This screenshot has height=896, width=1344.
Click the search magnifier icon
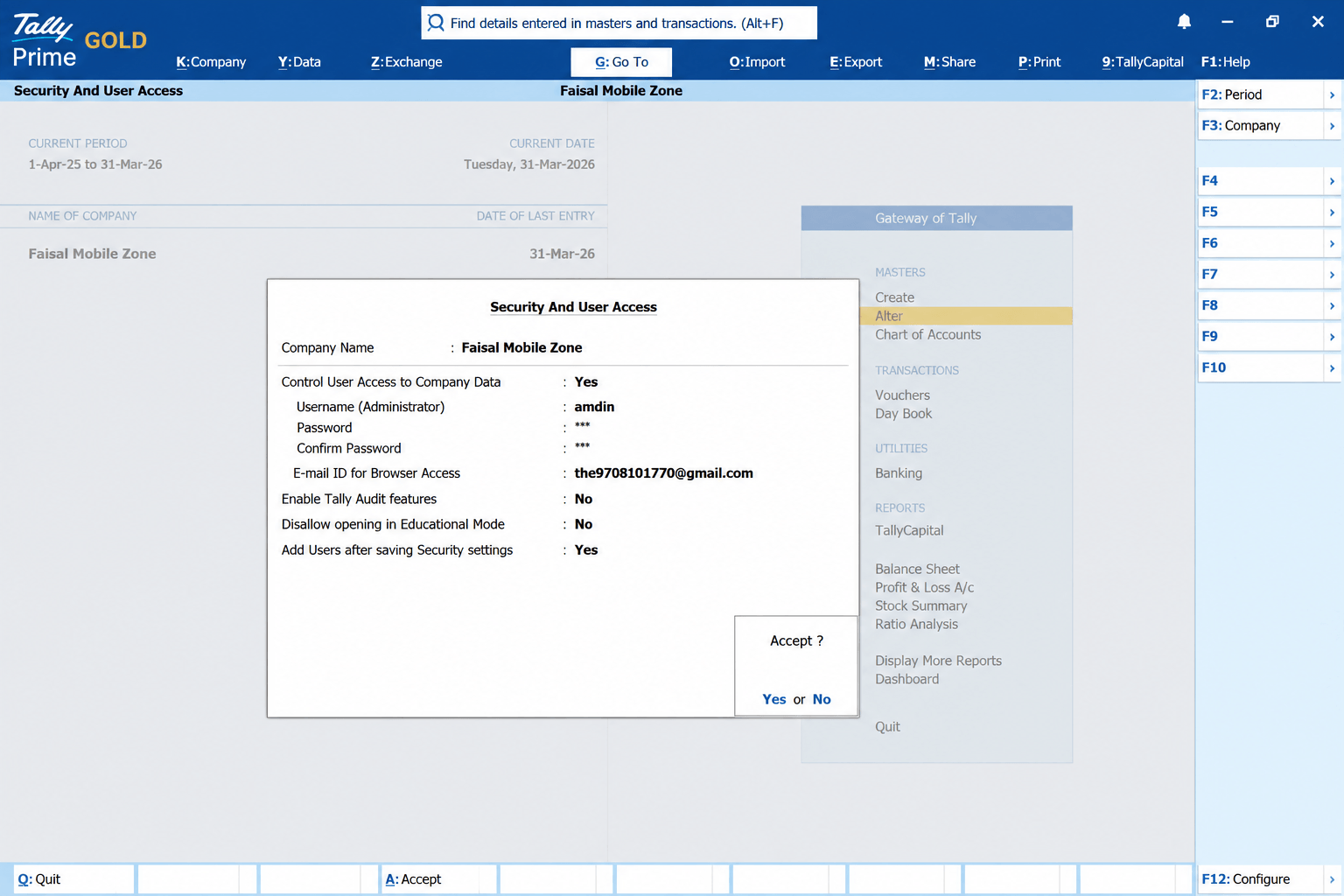[436, 23]
